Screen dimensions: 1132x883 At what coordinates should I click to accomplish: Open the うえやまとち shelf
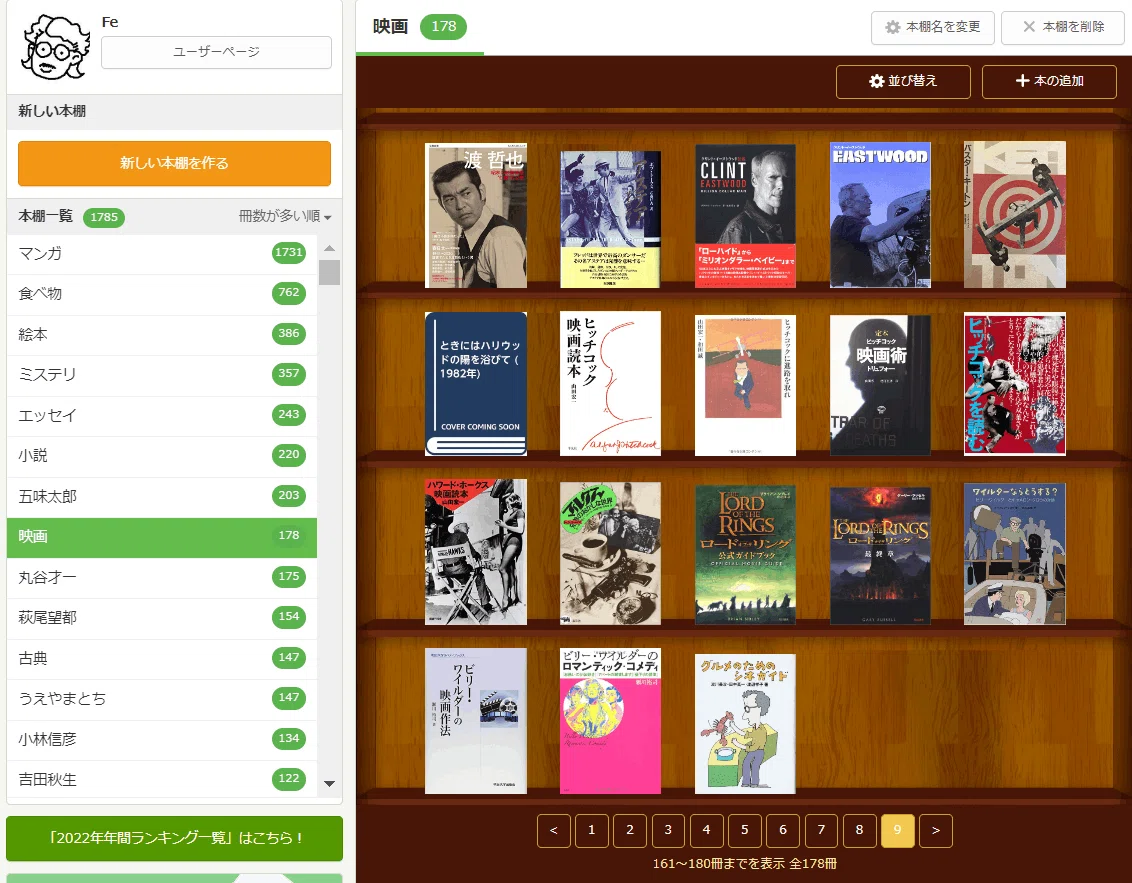pyautogui.click(x=162, y=699)
